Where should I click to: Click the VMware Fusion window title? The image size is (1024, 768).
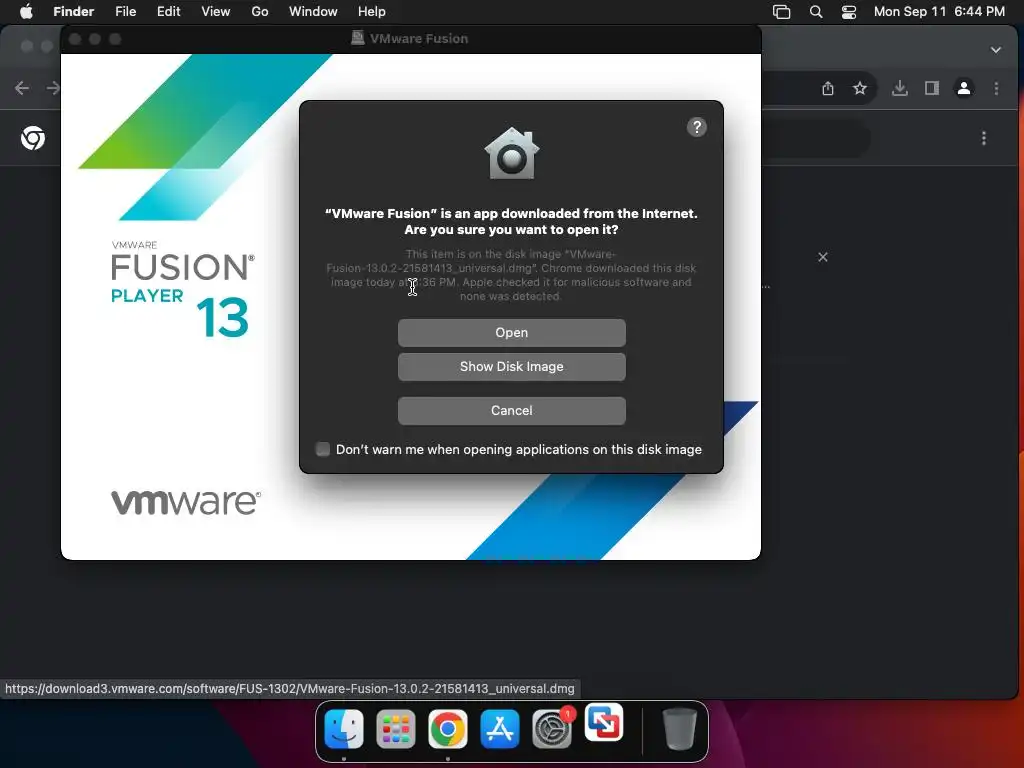pyautogui.click(x=419, y=39)
